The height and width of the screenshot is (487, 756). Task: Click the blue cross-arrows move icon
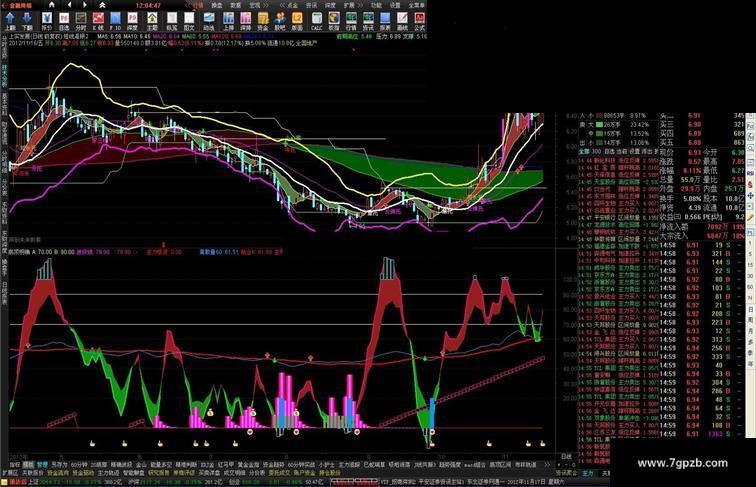750,195
